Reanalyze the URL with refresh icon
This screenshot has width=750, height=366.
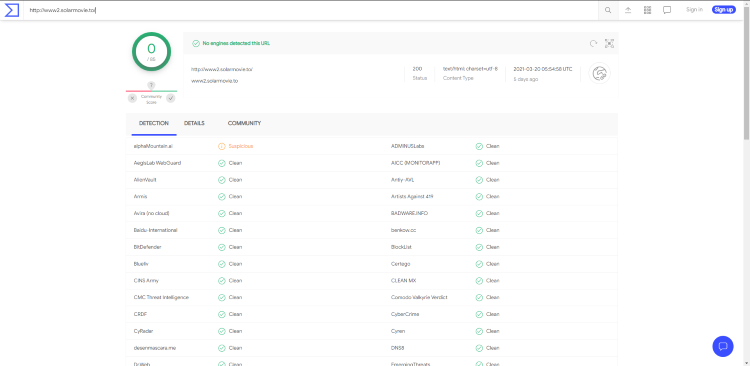(x=593, y=44)
